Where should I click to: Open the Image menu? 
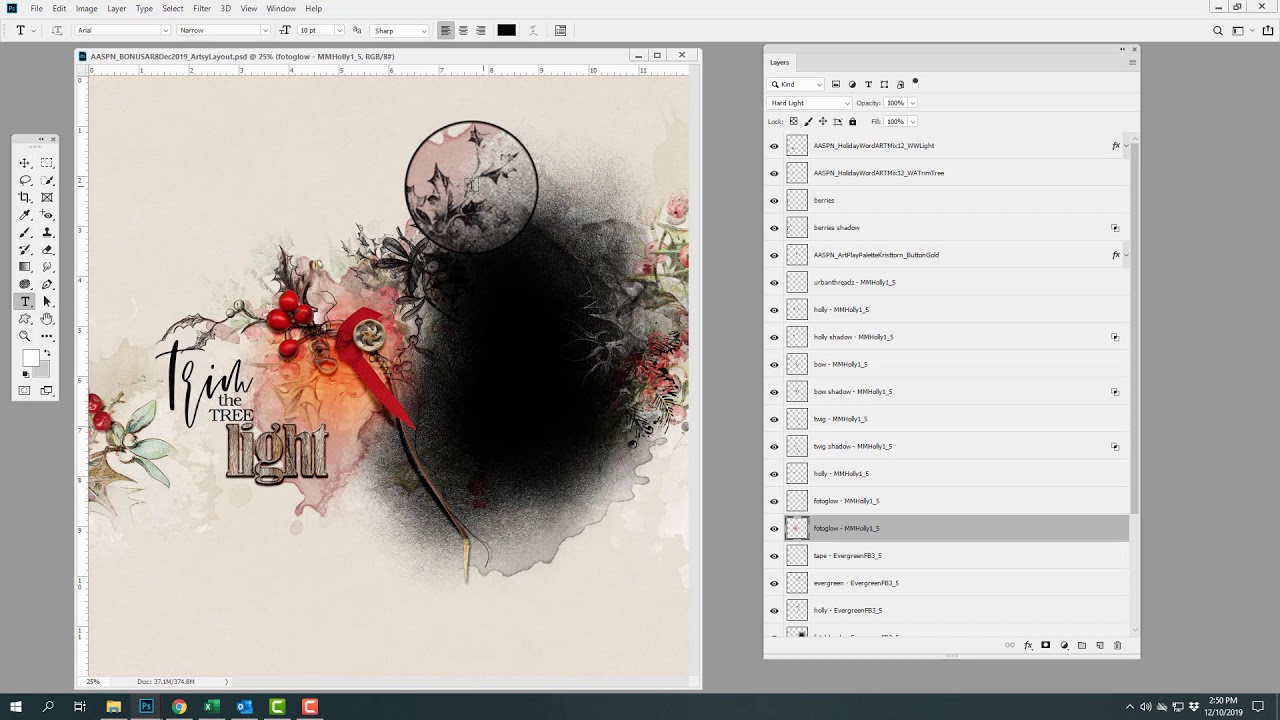[x=87, y=8]
